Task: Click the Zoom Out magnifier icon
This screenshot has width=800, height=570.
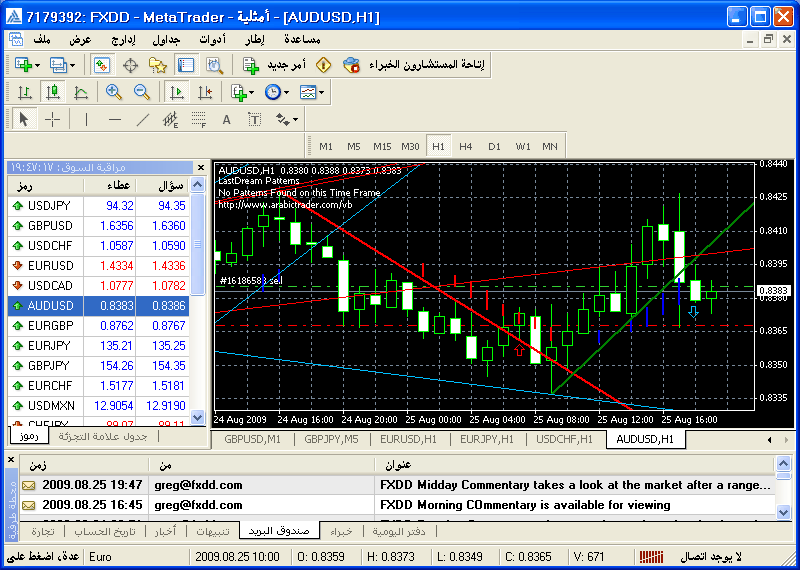Action: pyautogui.click(x=141, y=92)
